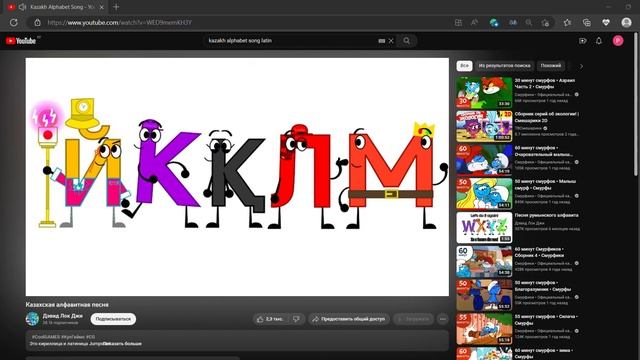This screenshot has height=360, width=640.
Task: Show more filter chips with right arrow
Action: click(581, 66)
